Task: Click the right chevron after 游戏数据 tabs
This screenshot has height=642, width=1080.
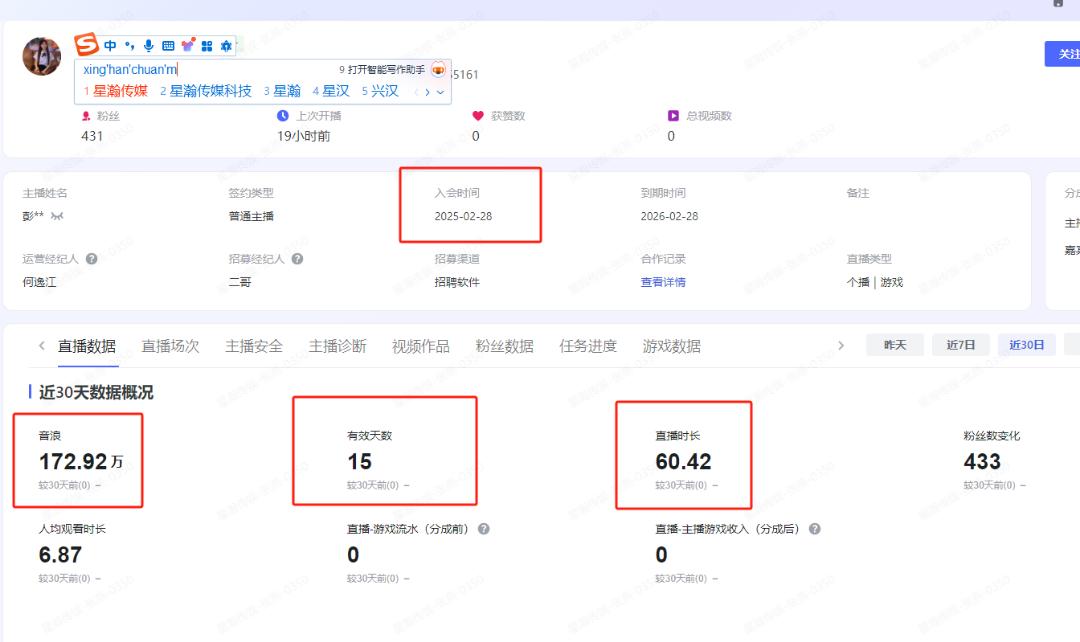Action: 843,344
